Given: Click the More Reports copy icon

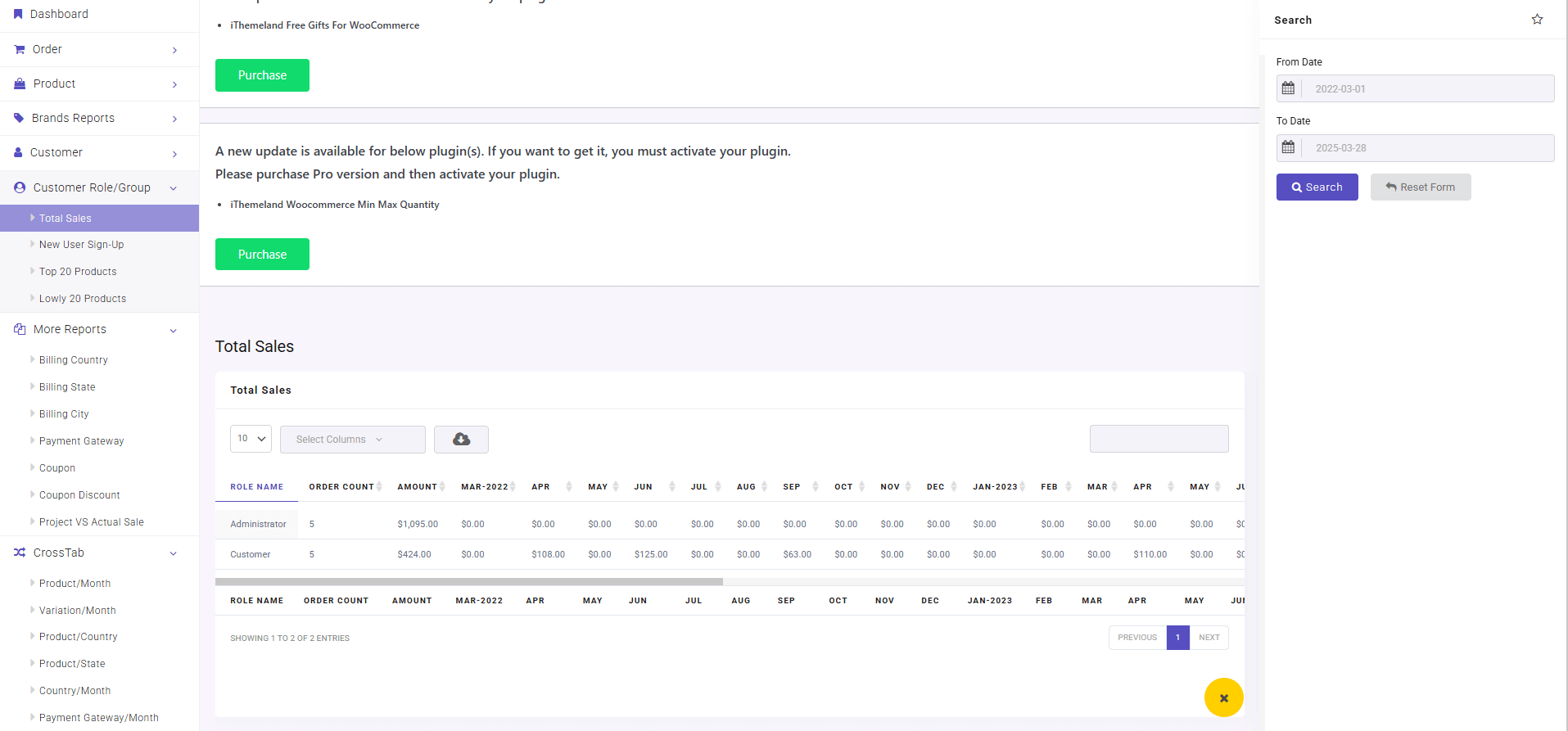Looking at the screenshot, I should [20, 329].
